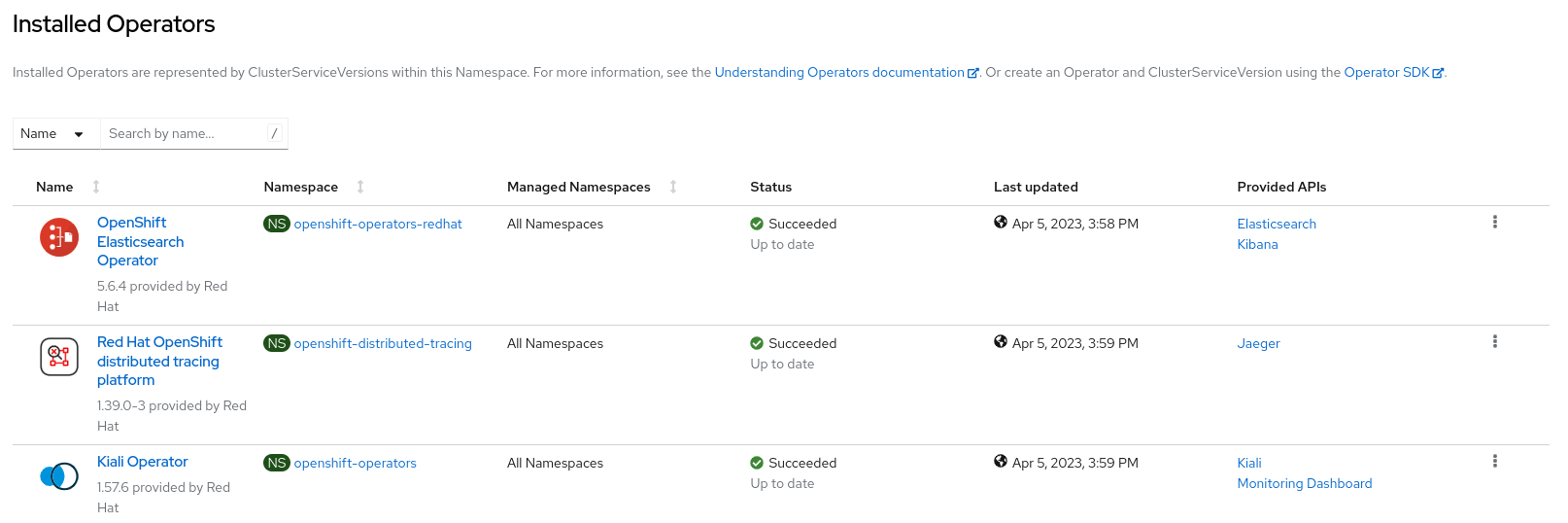Viewport: 1568px width, 523px height.
Task: Open OpenShift Elasticsearch Operator details
Action: coord(140,241)
